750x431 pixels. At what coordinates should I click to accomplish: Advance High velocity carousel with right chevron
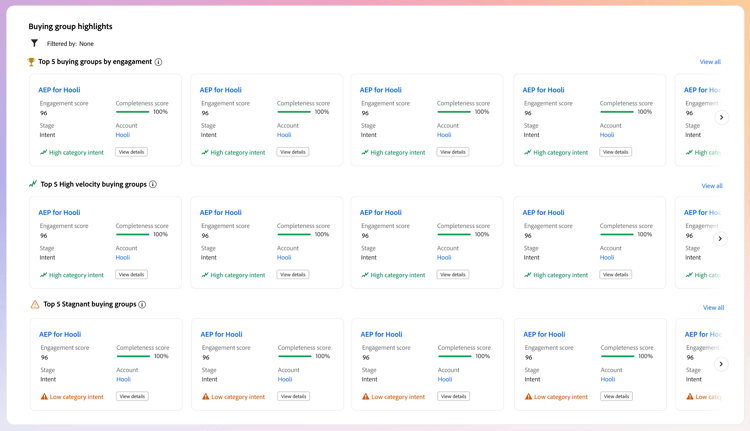point(720,239)
